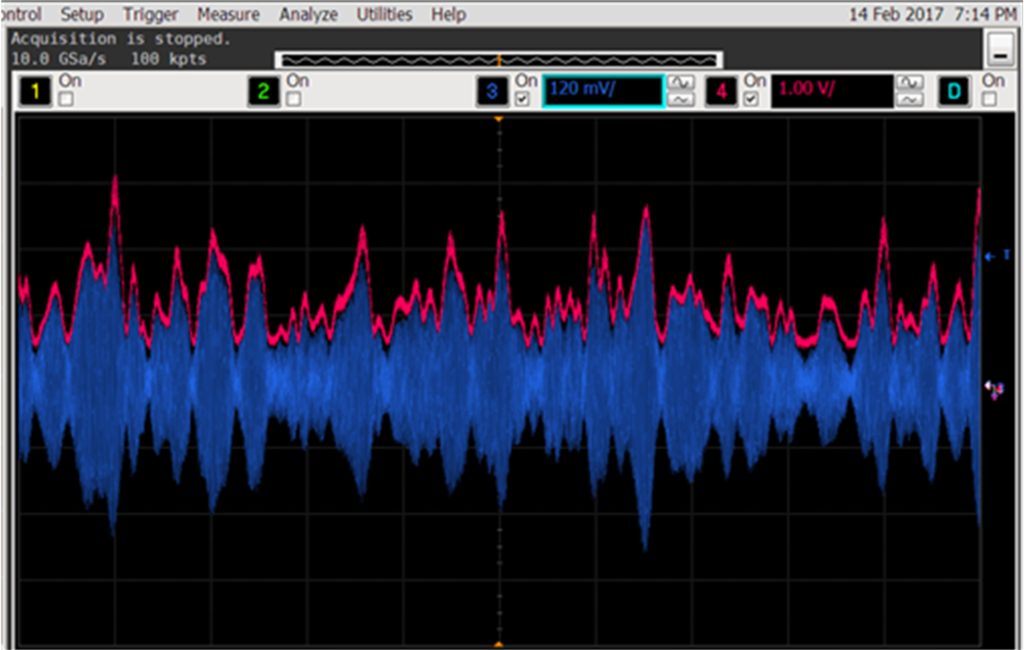Click the yellow channel 1 button

click(x=35, y=90)
